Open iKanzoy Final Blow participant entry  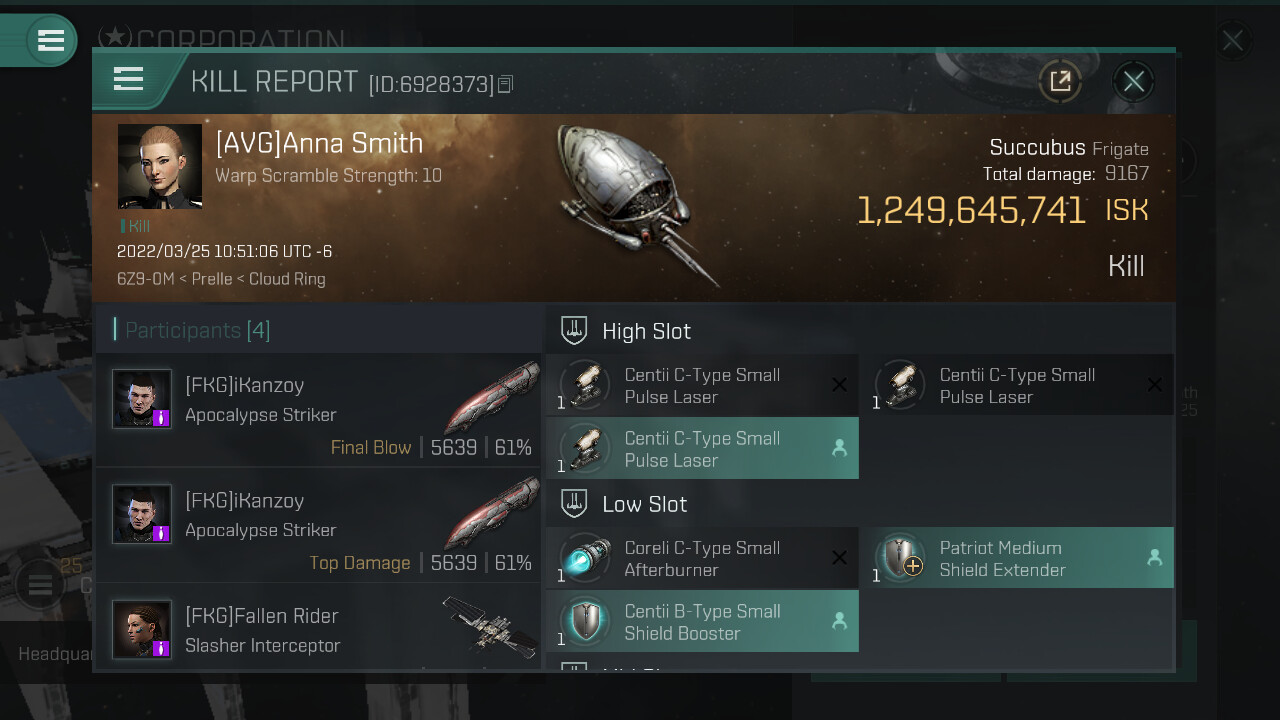click(318, 411)
